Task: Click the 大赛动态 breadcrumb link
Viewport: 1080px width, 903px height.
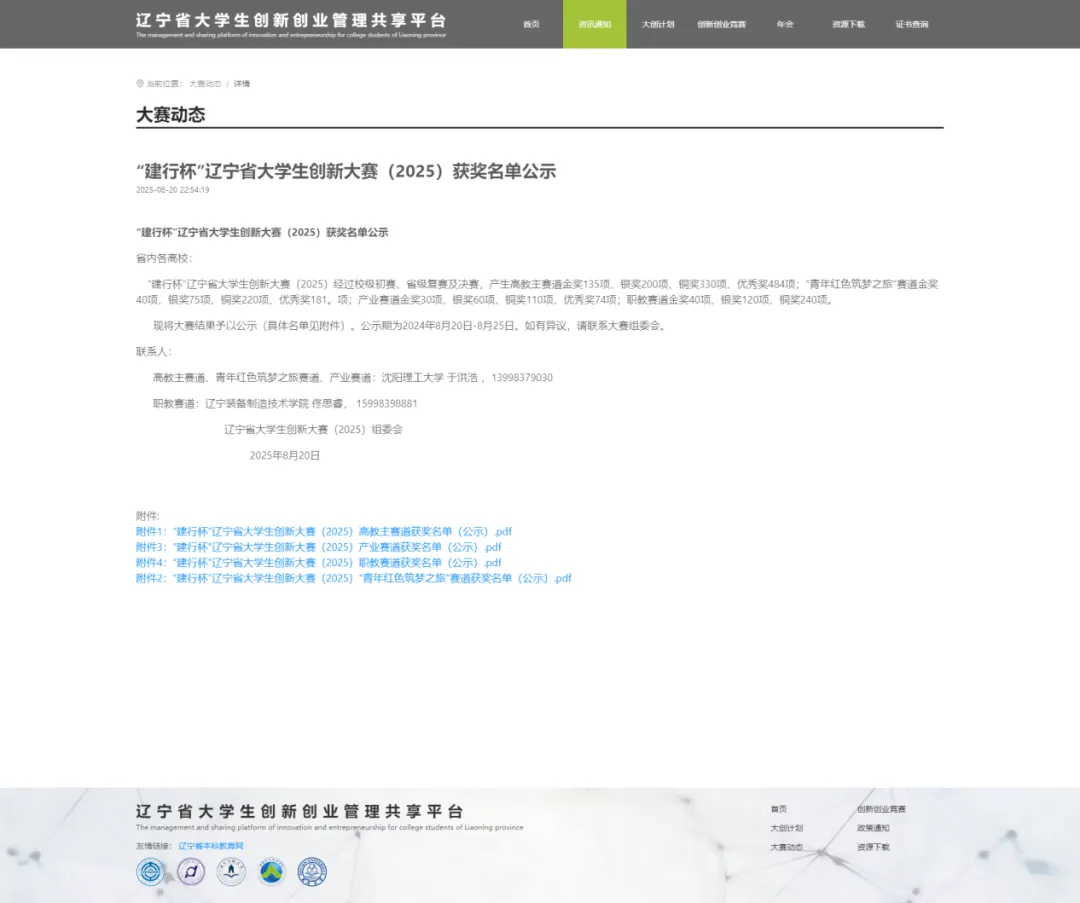Action: (x=205, y=84)
